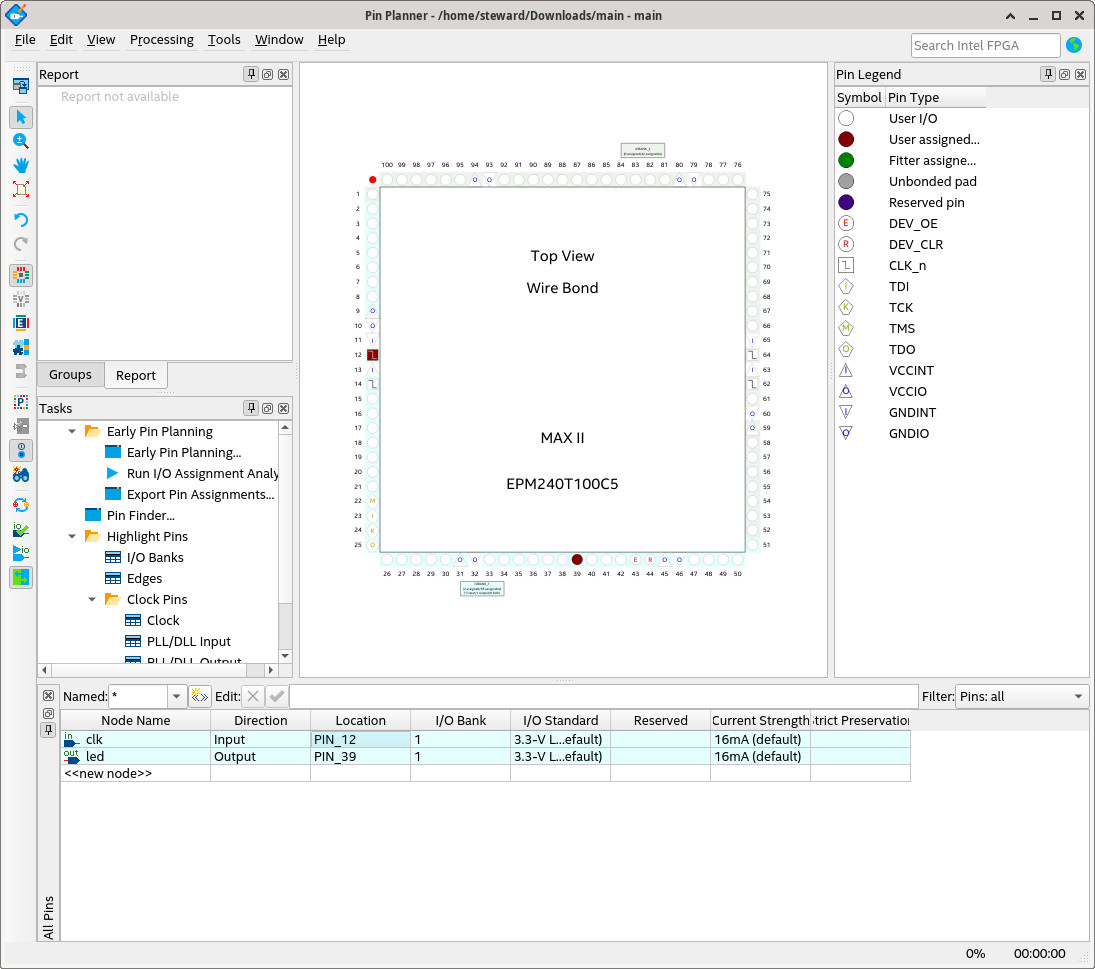Open the View menu
Image resolution: width=1095 pixels, height=969 pixels.
pyautogui.click(x=101, y=40)
